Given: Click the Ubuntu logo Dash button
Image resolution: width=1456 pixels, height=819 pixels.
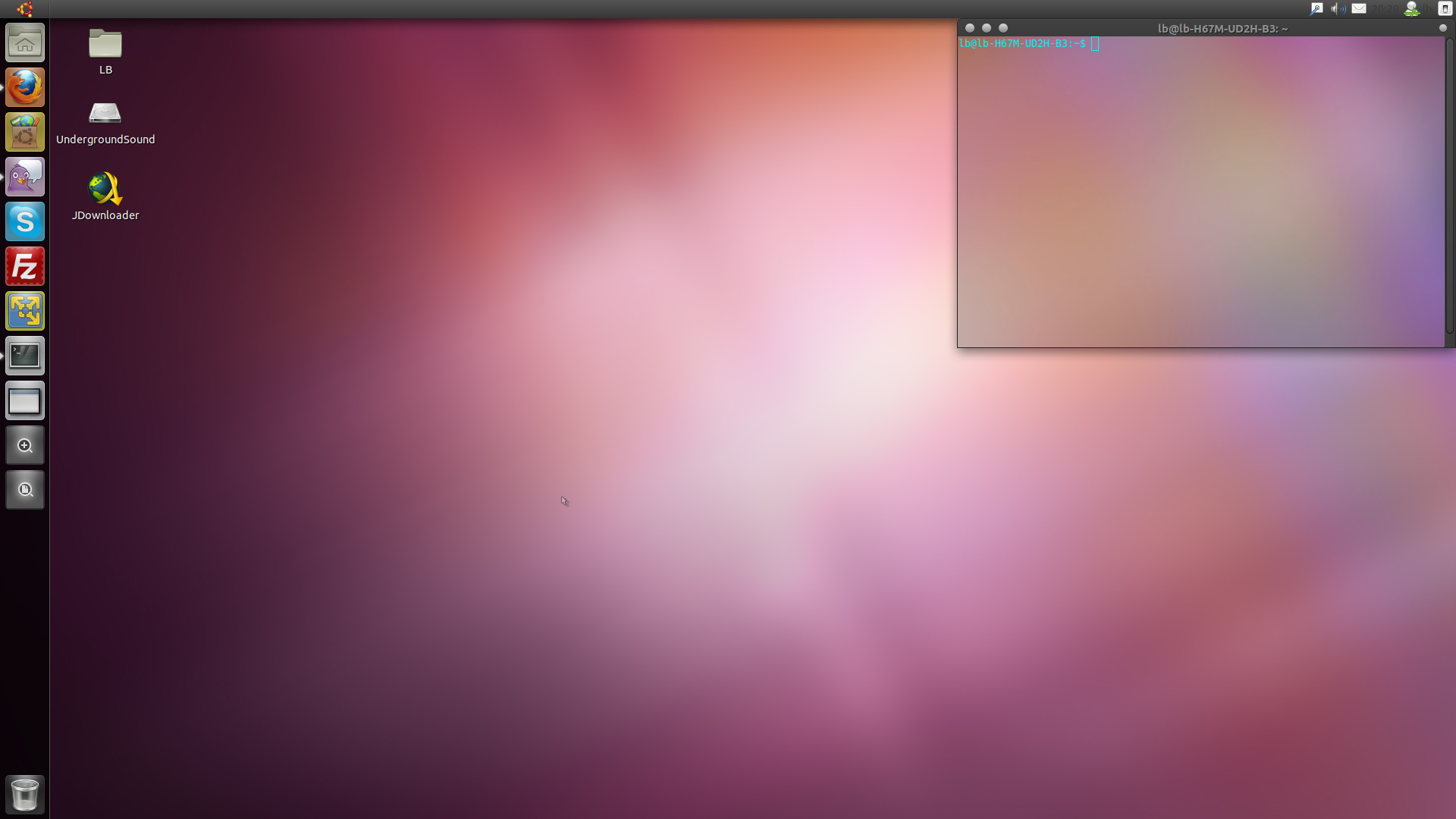Looking at the screenshot, I should [x=25, y=9].
